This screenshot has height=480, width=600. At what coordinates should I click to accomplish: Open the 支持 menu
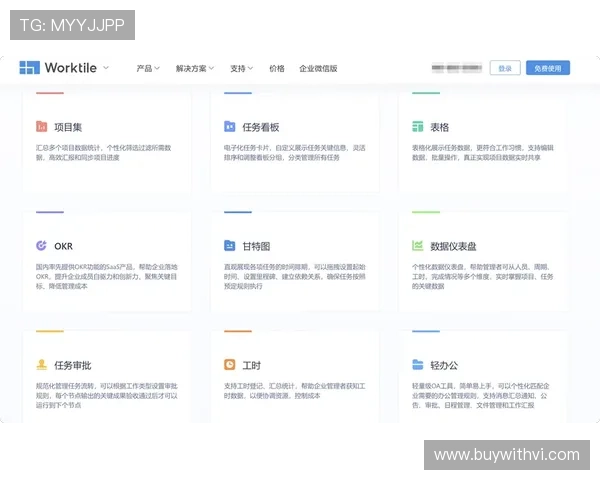click(x=241, y=68)
